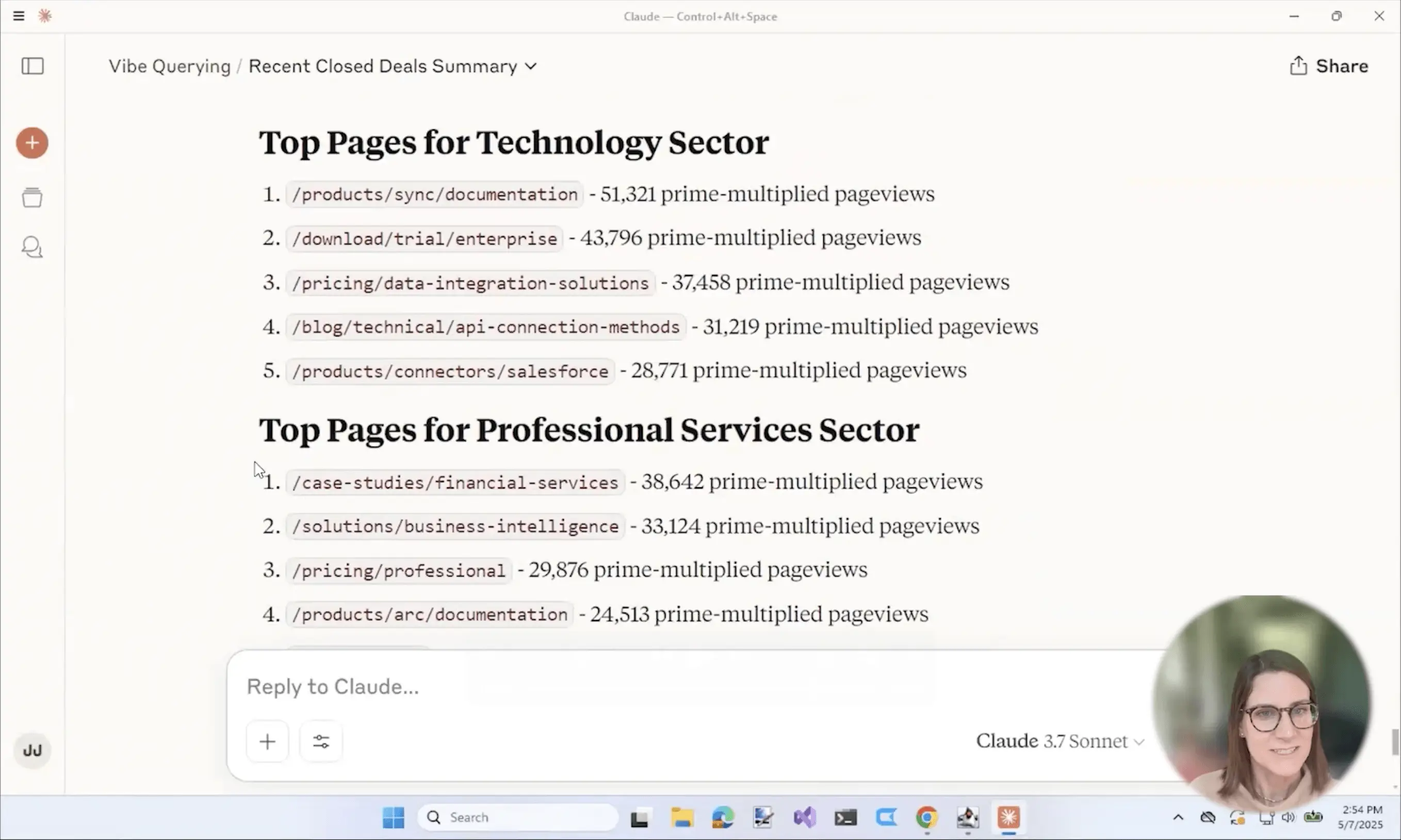1401x840 pixels.
Task: Open the volume control in the system tray
Action: 1289,817
